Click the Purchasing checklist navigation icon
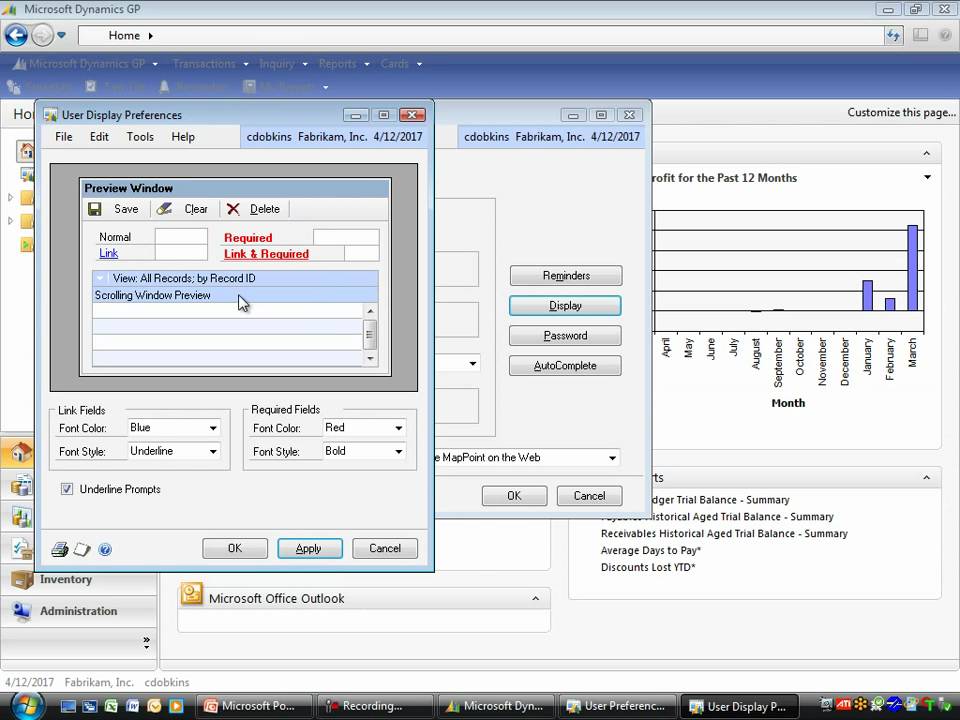 pos(21,548)
